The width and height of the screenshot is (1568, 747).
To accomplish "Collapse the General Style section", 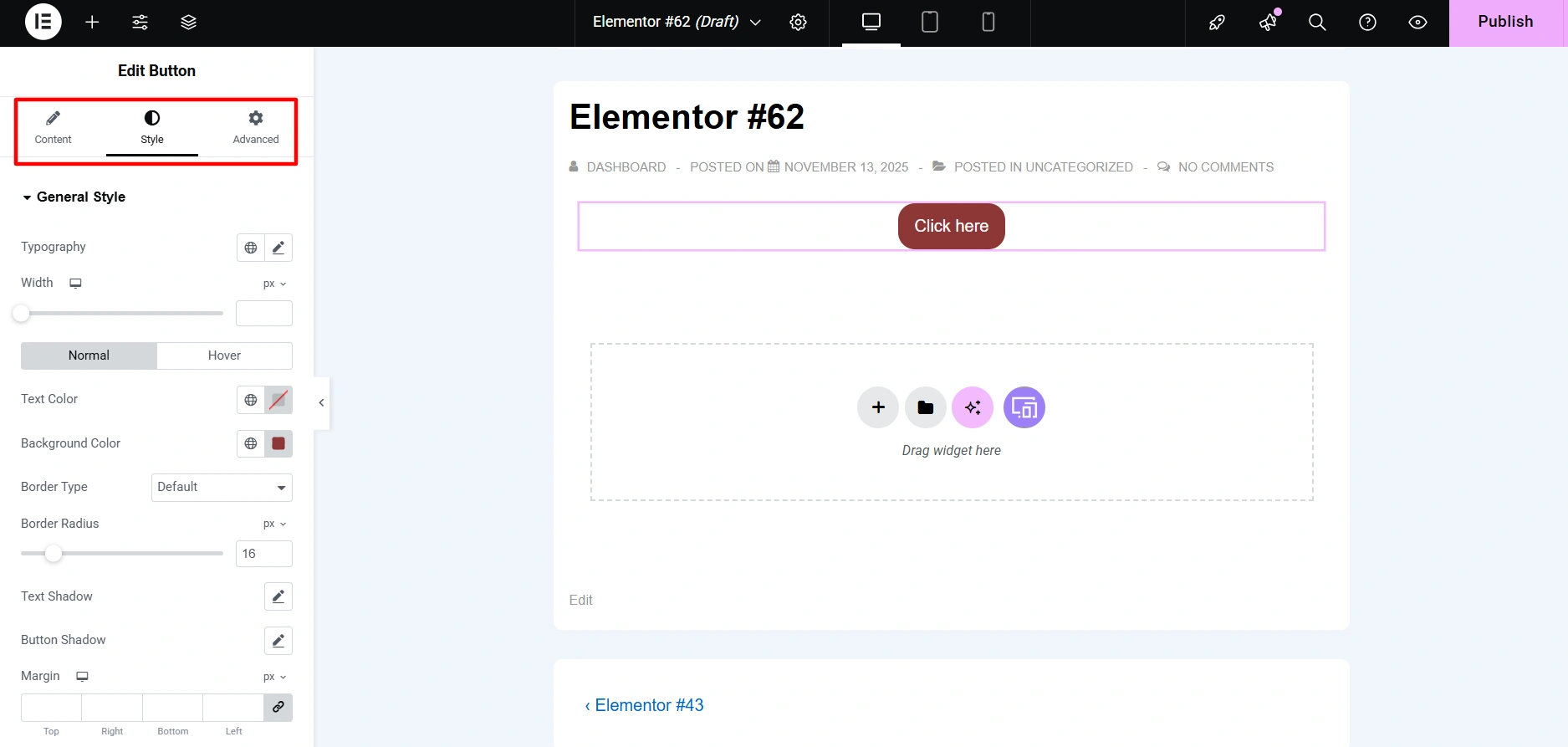I will [74, 197].
